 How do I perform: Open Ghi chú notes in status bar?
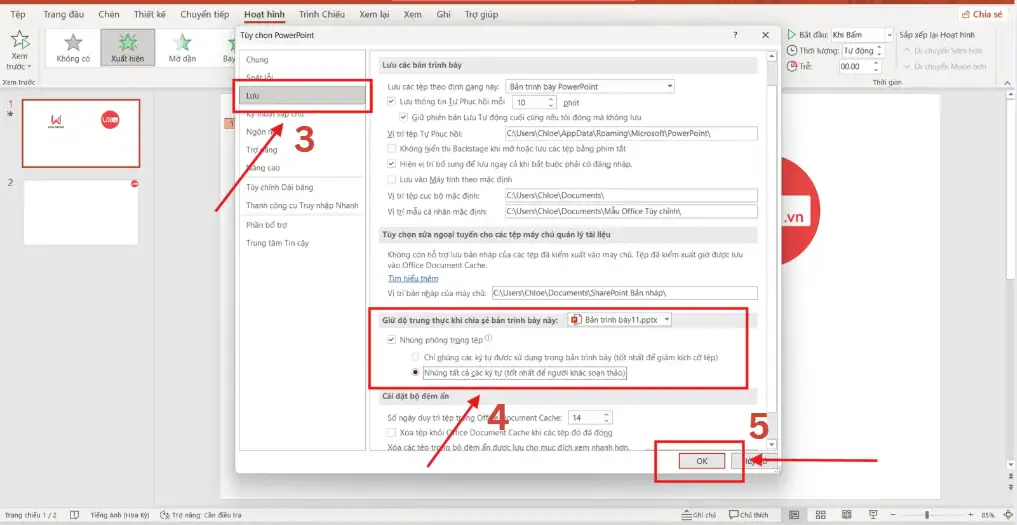(x=699, y=515)
